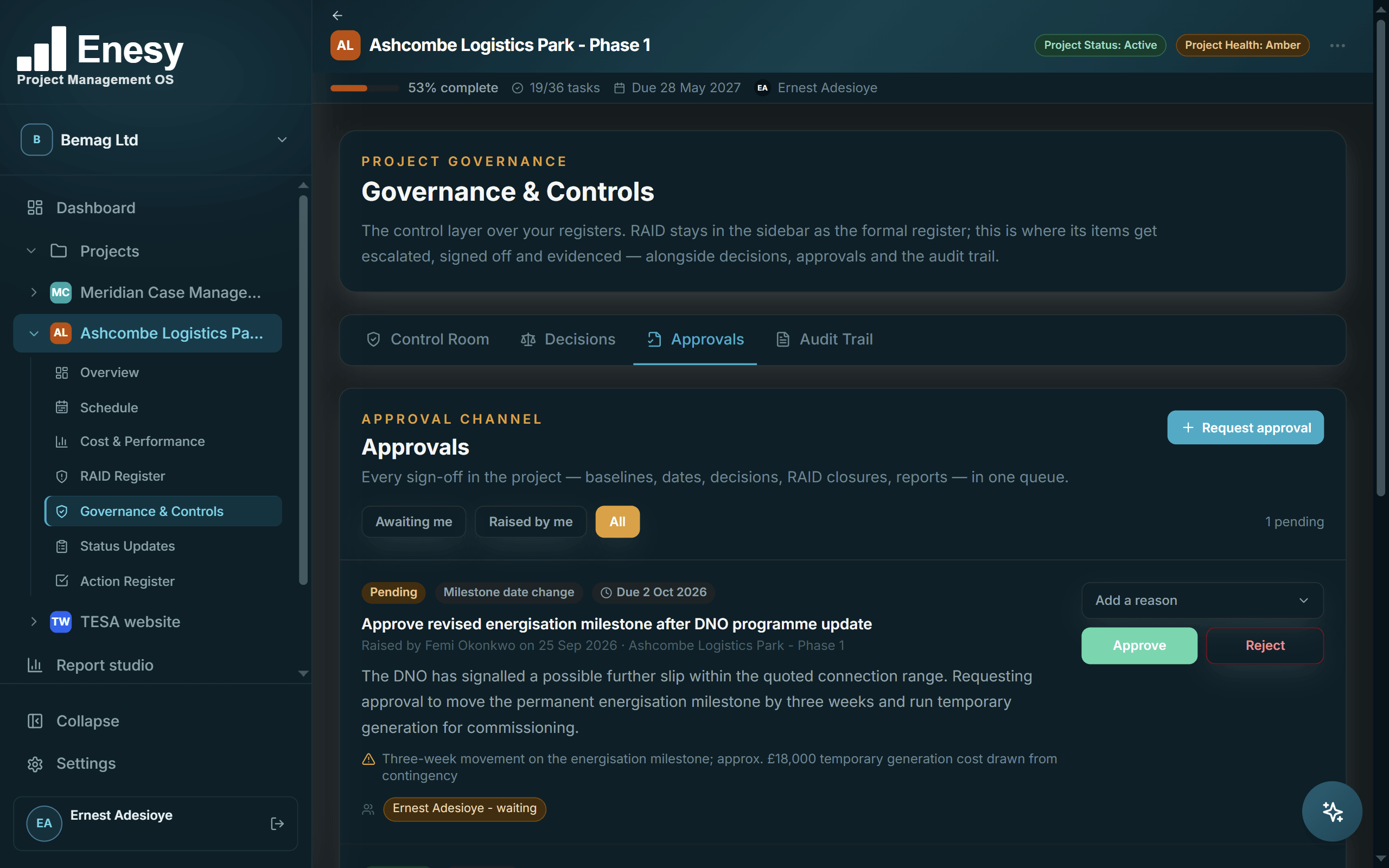This screenshot has width=1389, height=868.
Task: Click the Projects folder icon
Action: tap(59, 251)
